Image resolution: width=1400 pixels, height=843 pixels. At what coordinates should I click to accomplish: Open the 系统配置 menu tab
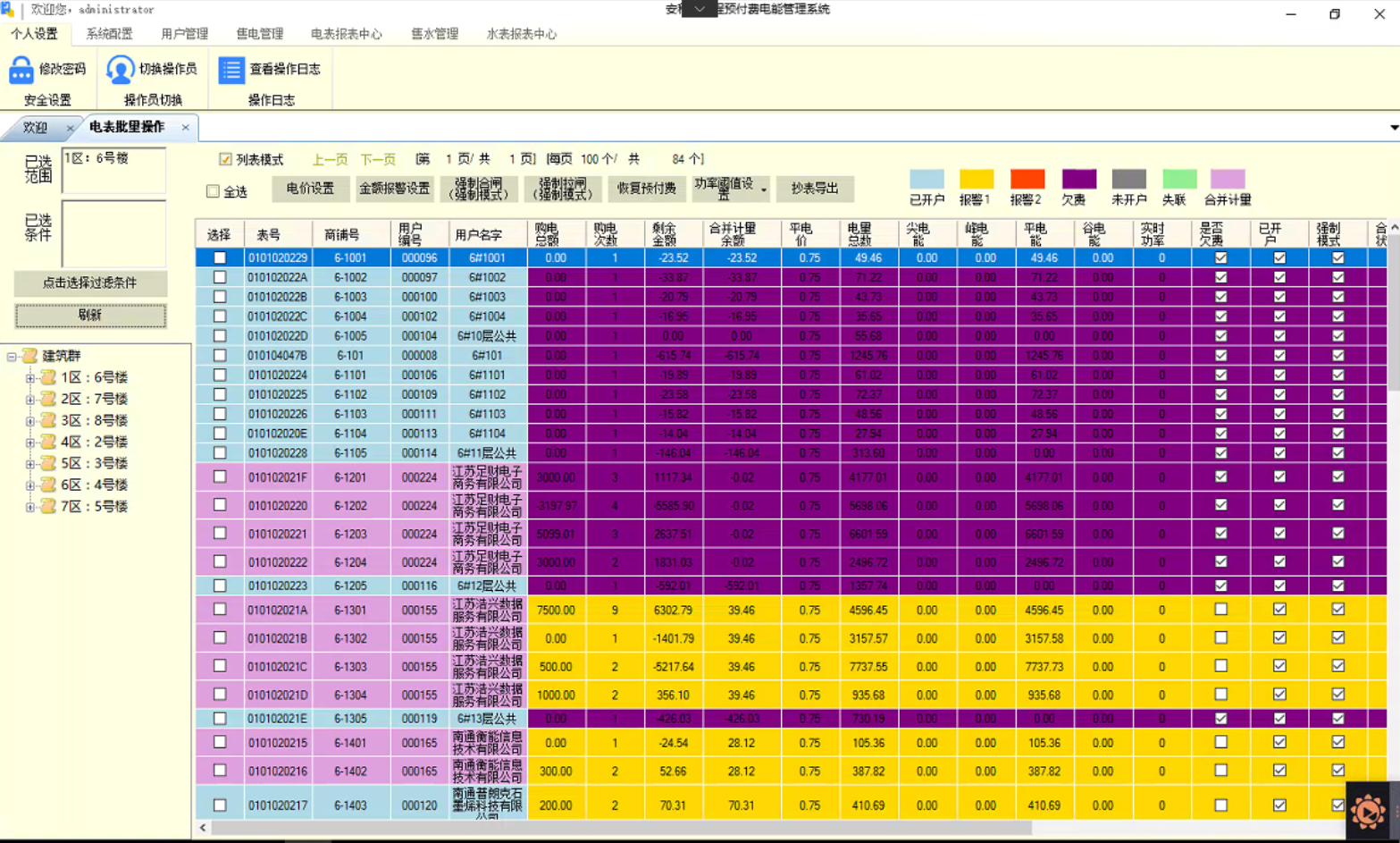pyautogui.click(x=109, y=34)
